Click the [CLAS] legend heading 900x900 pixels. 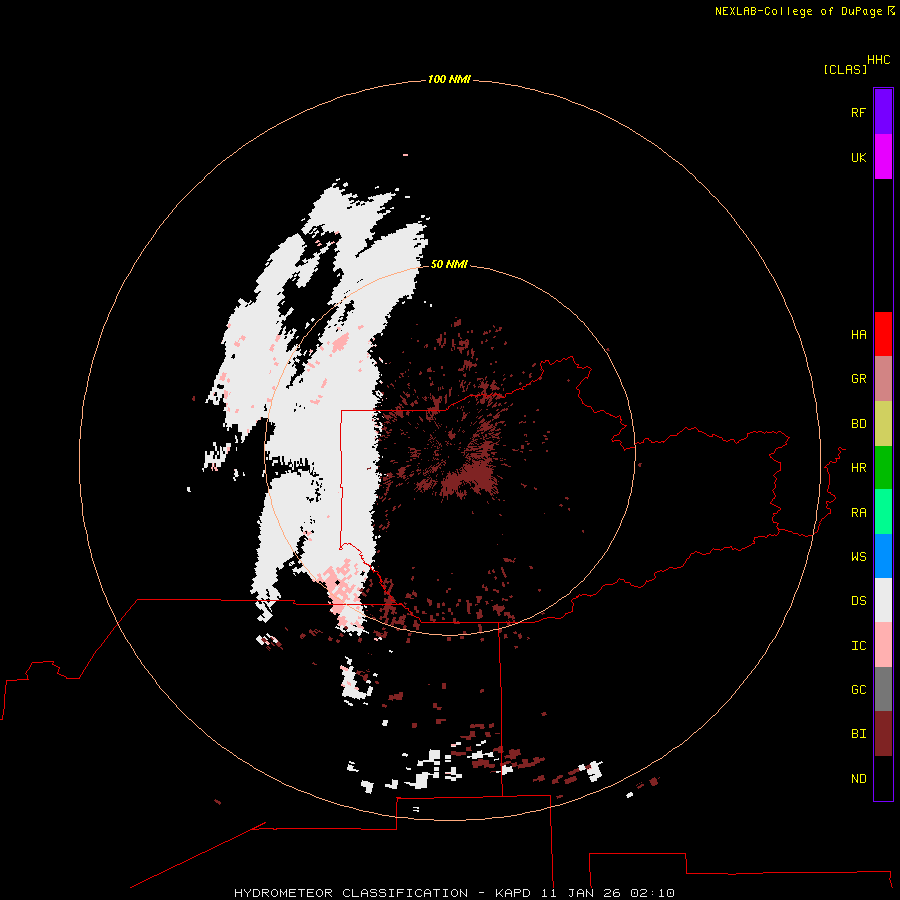(x=845, y=69)
